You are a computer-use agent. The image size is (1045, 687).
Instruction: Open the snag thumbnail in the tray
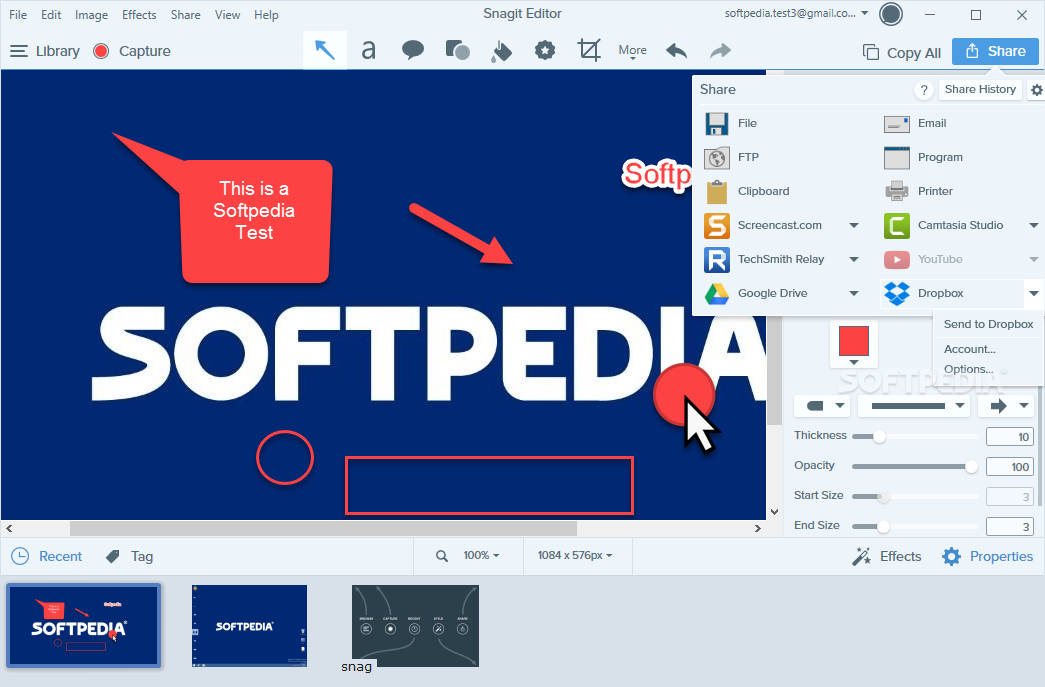[415, 626]
